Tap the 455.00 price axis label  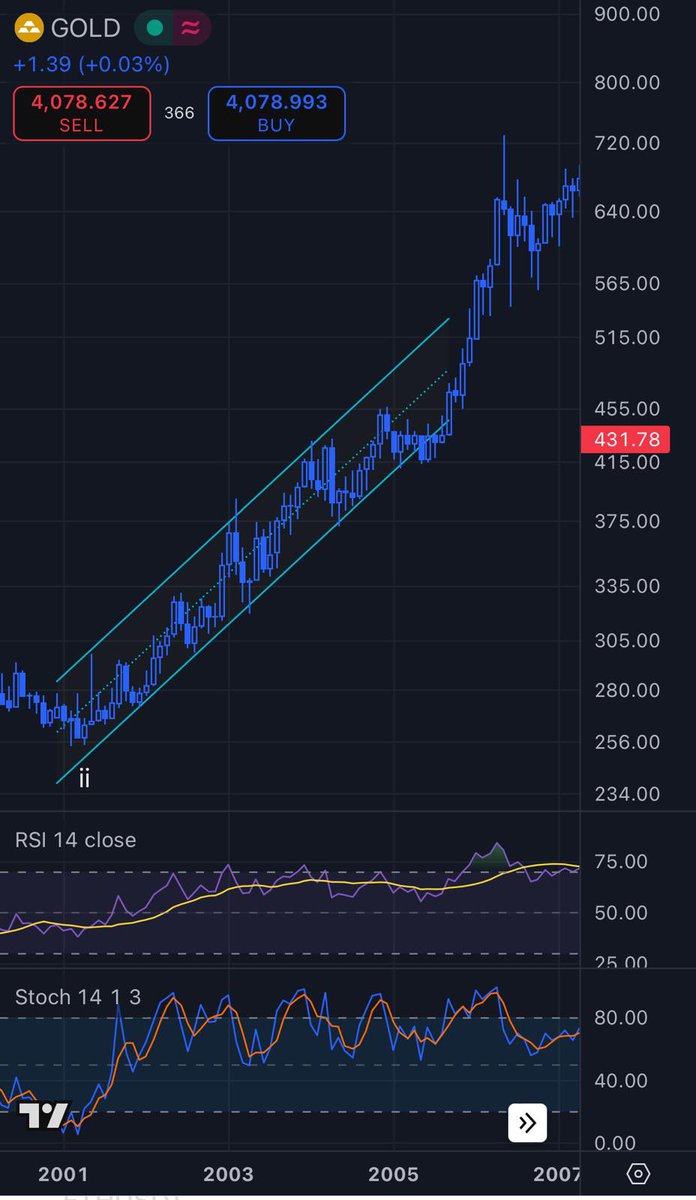[x=626, y=408]
